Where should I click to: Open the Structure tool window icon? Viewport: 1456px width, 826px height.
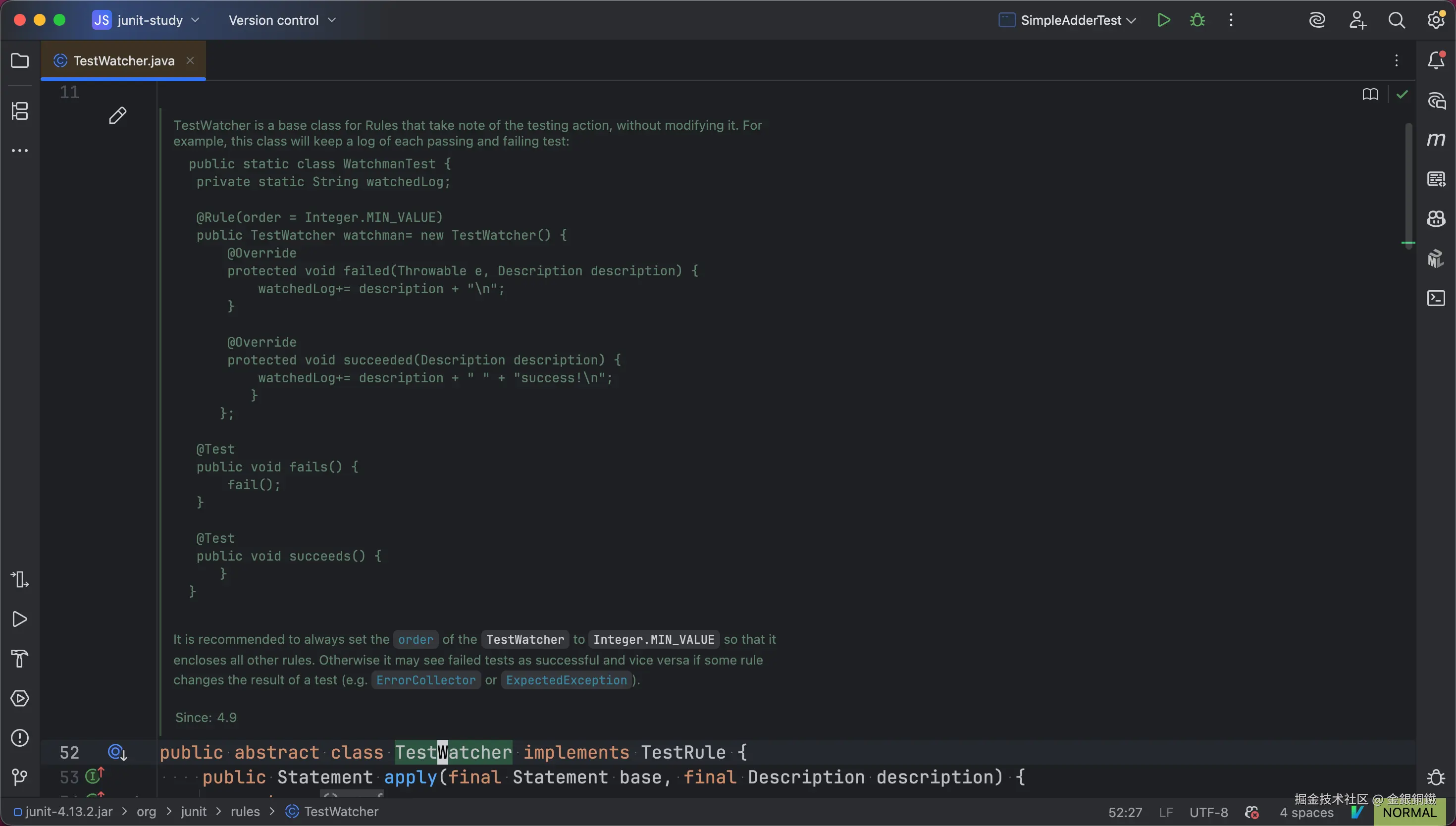(x=20, y=110)
